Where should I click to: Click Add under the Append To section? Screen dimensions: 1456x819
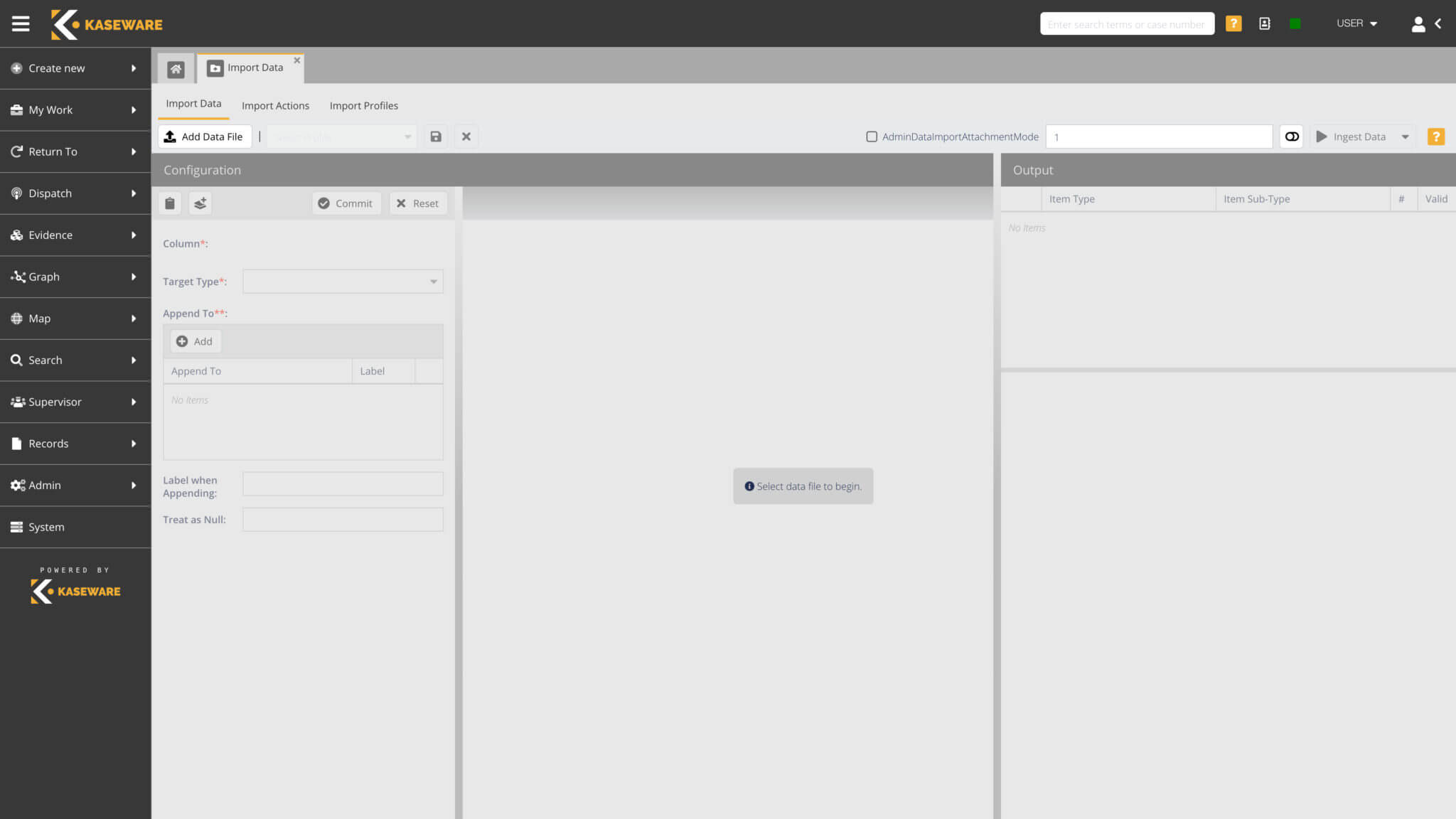[195, 341]
